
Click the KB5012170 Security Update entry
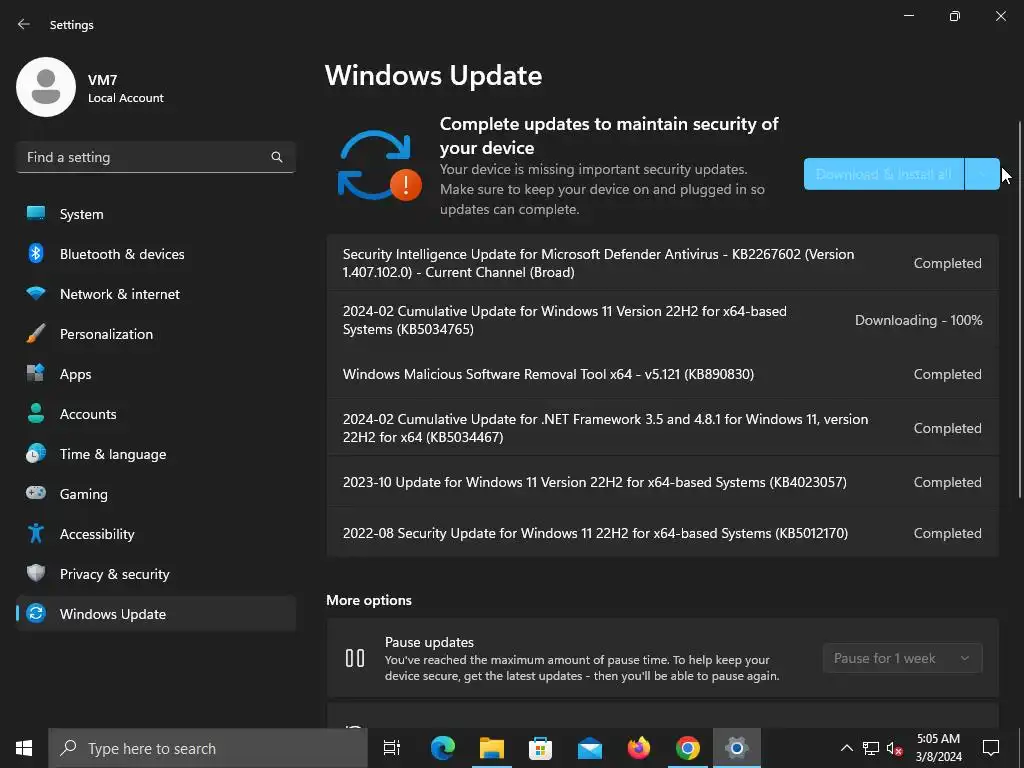tap(662, 533)
